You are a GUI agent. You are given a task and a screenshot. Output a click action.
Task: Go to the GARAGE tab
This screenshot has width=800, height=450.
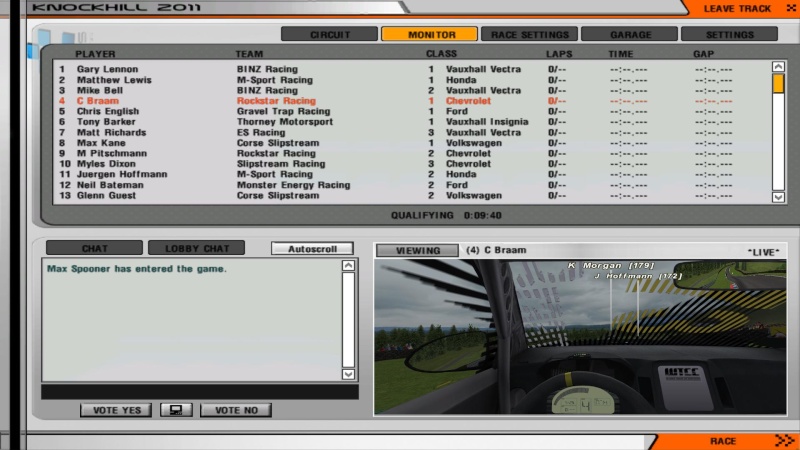click(x=630, y=34)
